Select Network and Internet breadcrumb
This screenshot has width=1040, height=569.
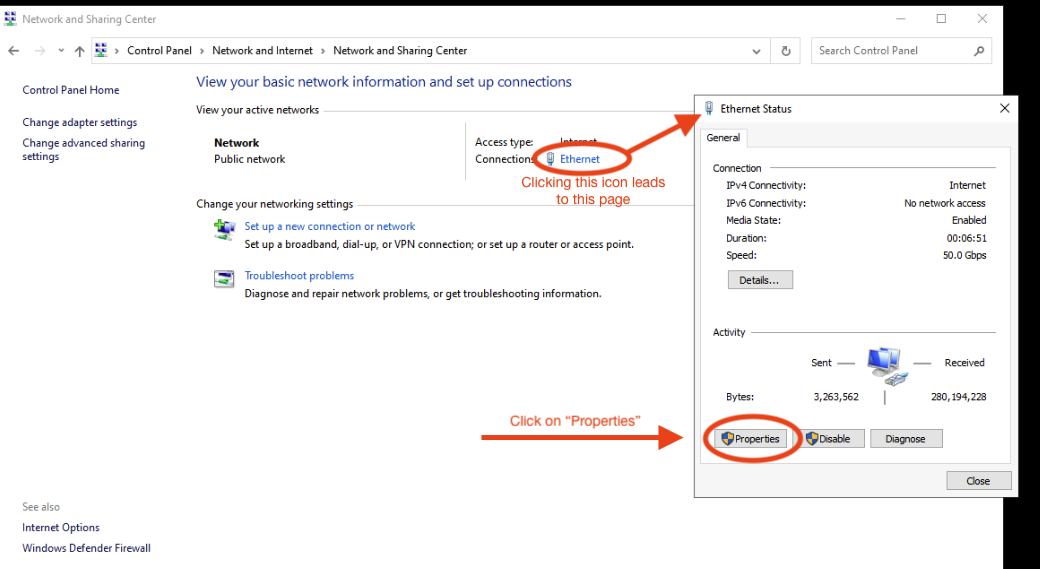pyautogui.click(x=262, y=50)
